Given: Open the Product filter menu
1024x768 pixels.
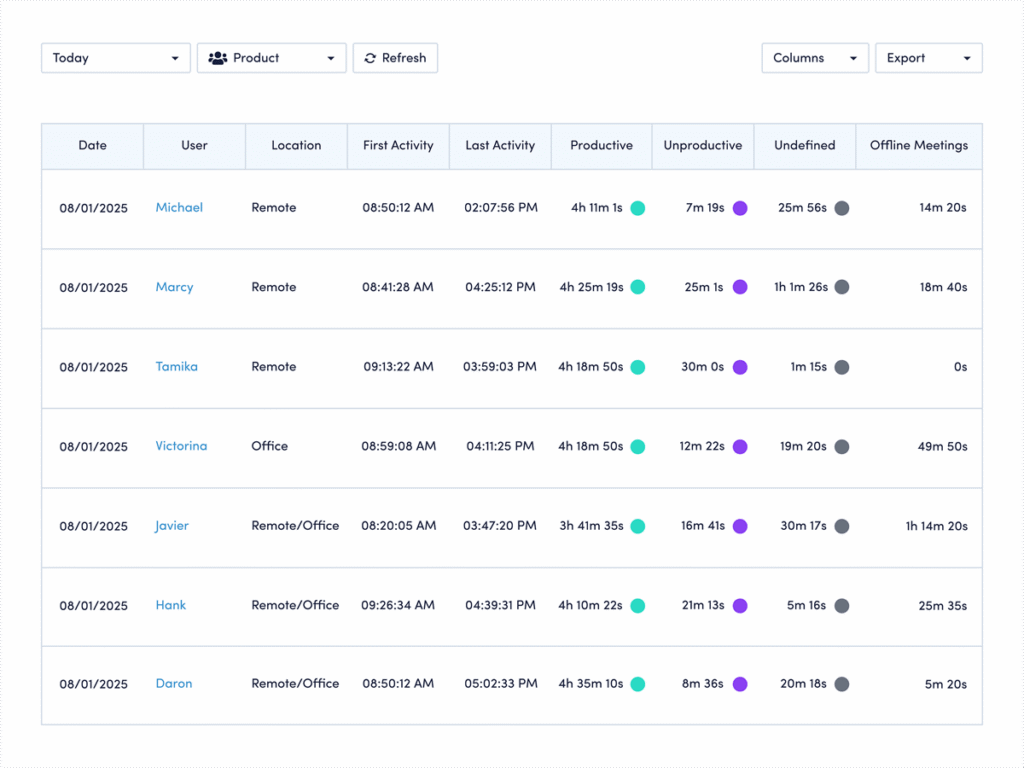Looking at the screenshot, I should coord(271,57).
